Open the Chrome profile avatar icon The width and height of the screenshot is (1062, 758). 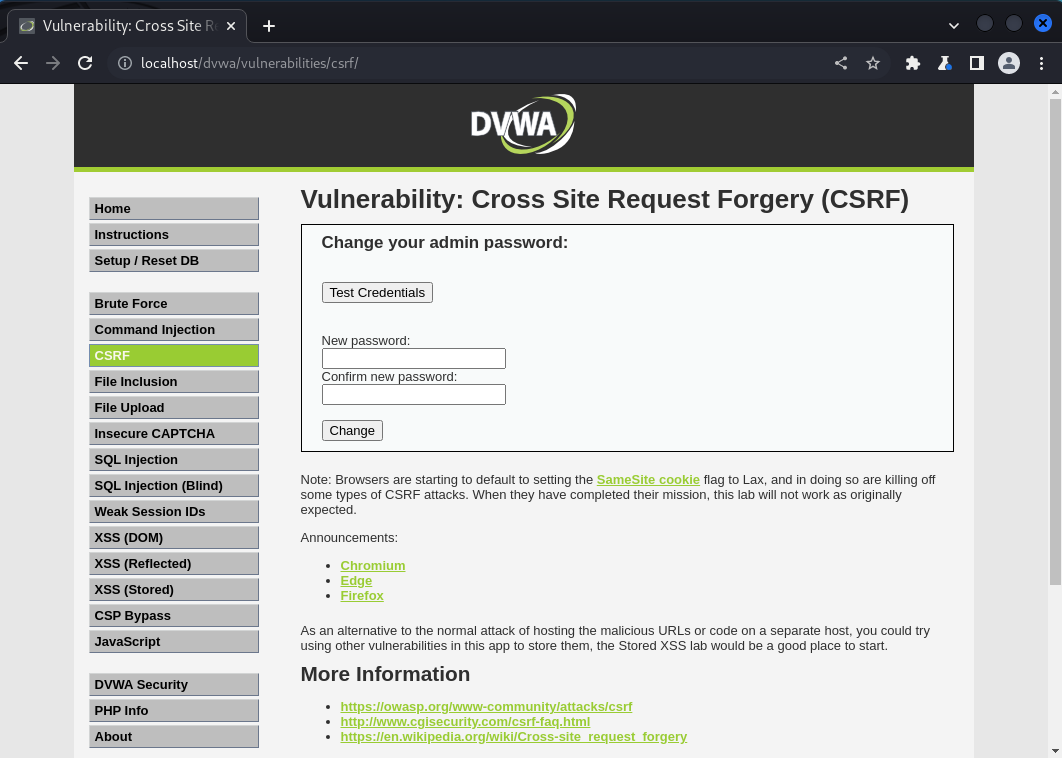pos(1009,62)
